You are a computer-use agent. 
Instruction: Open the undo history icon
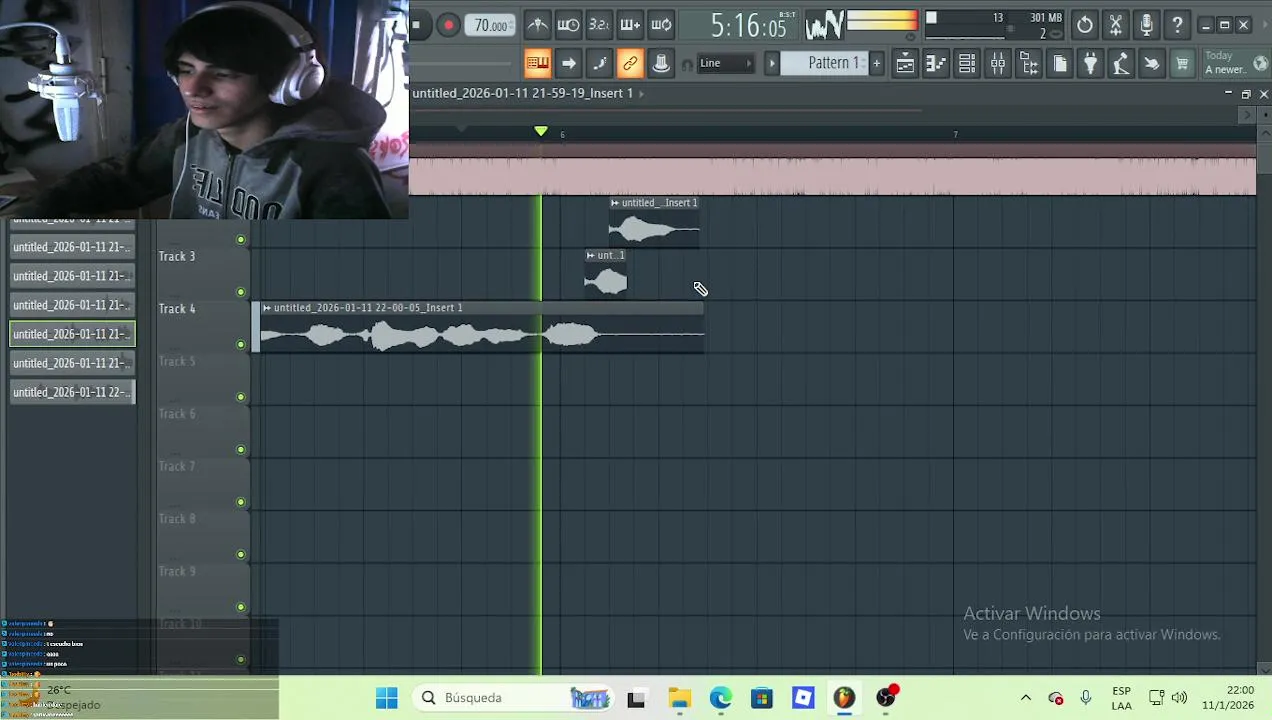(1085, 25)
